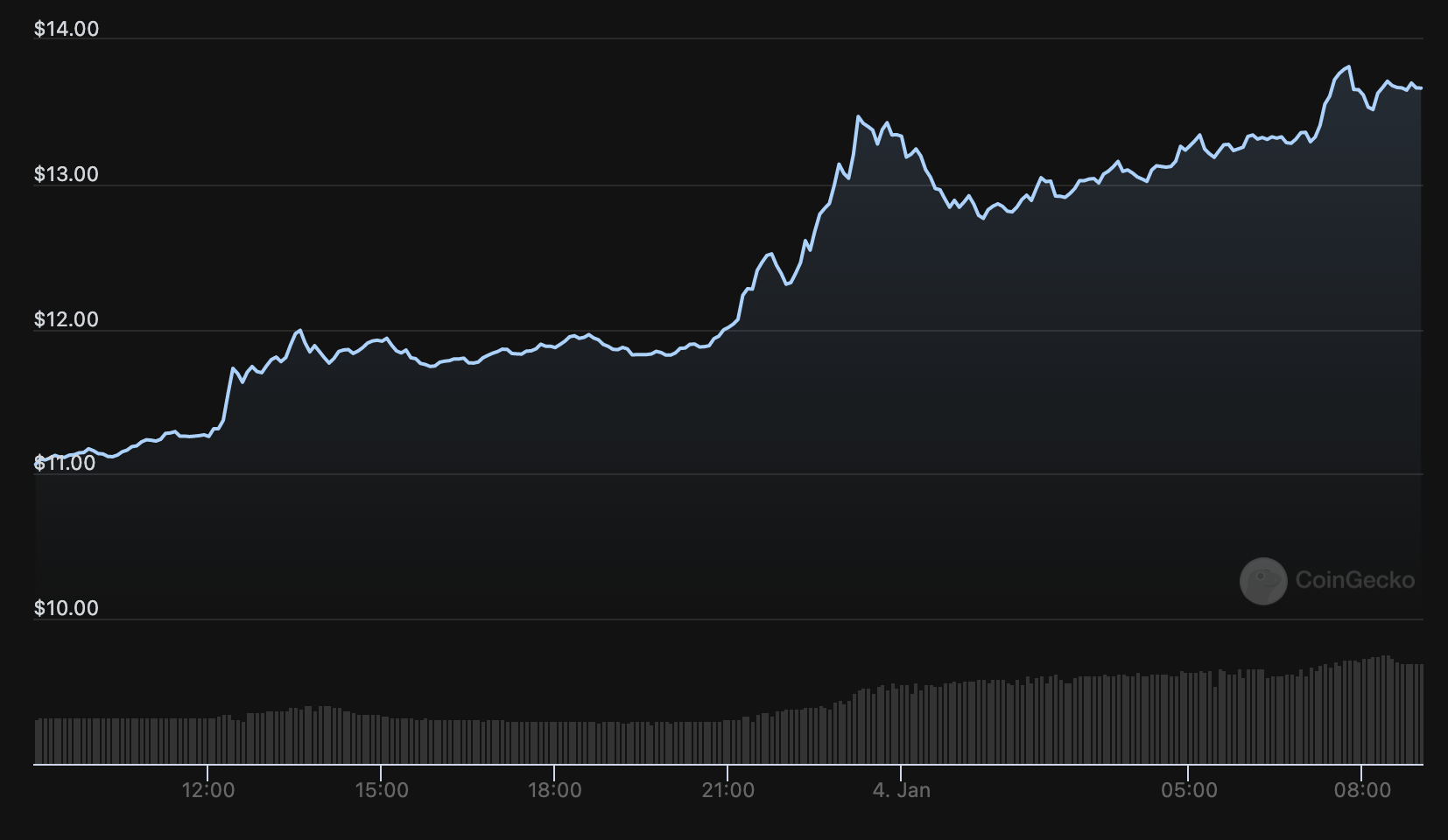This screenshot has width=1448, height=840.
Task: Click the $14.00 price axis label
Action: 67,29
